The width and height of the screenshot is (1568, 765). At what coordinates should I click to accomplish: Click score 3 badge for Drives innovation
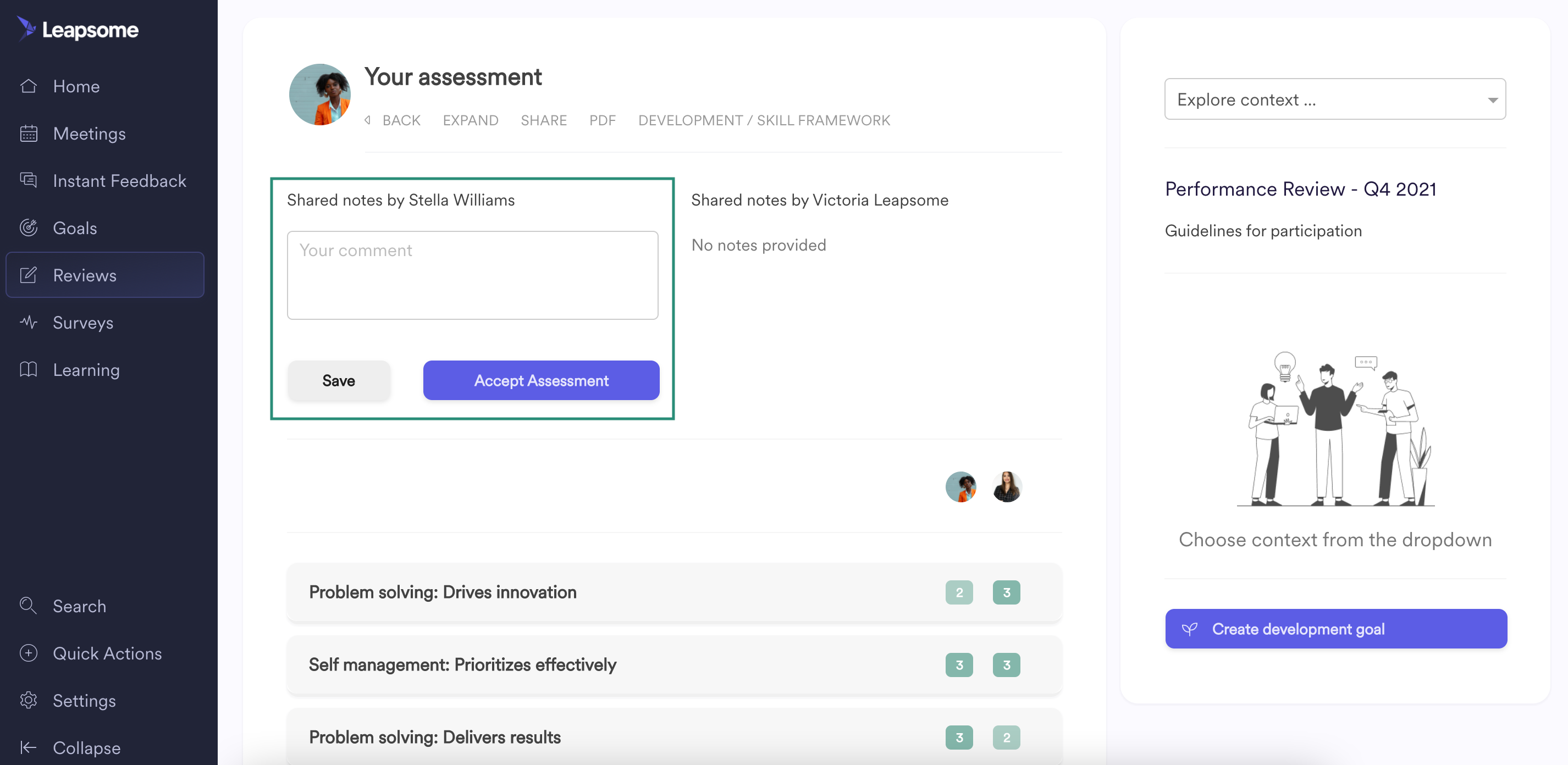click(x=1007, y=592)
